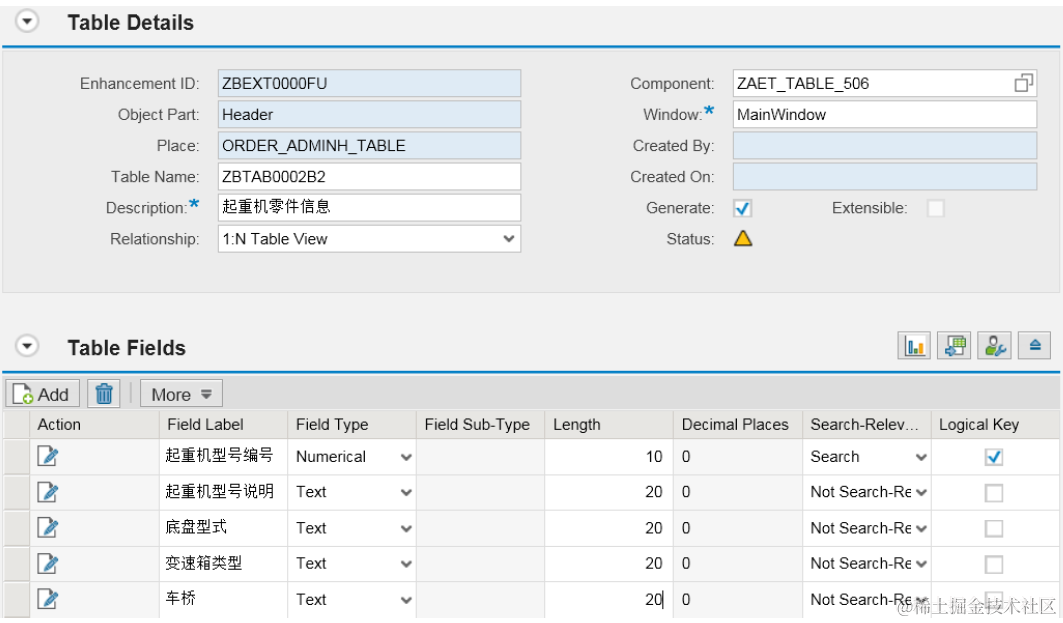The width and height of the screenshot is (1063, 623).
Task: Check Logical Key for 起重机型号说明
Action: point(994,493)
